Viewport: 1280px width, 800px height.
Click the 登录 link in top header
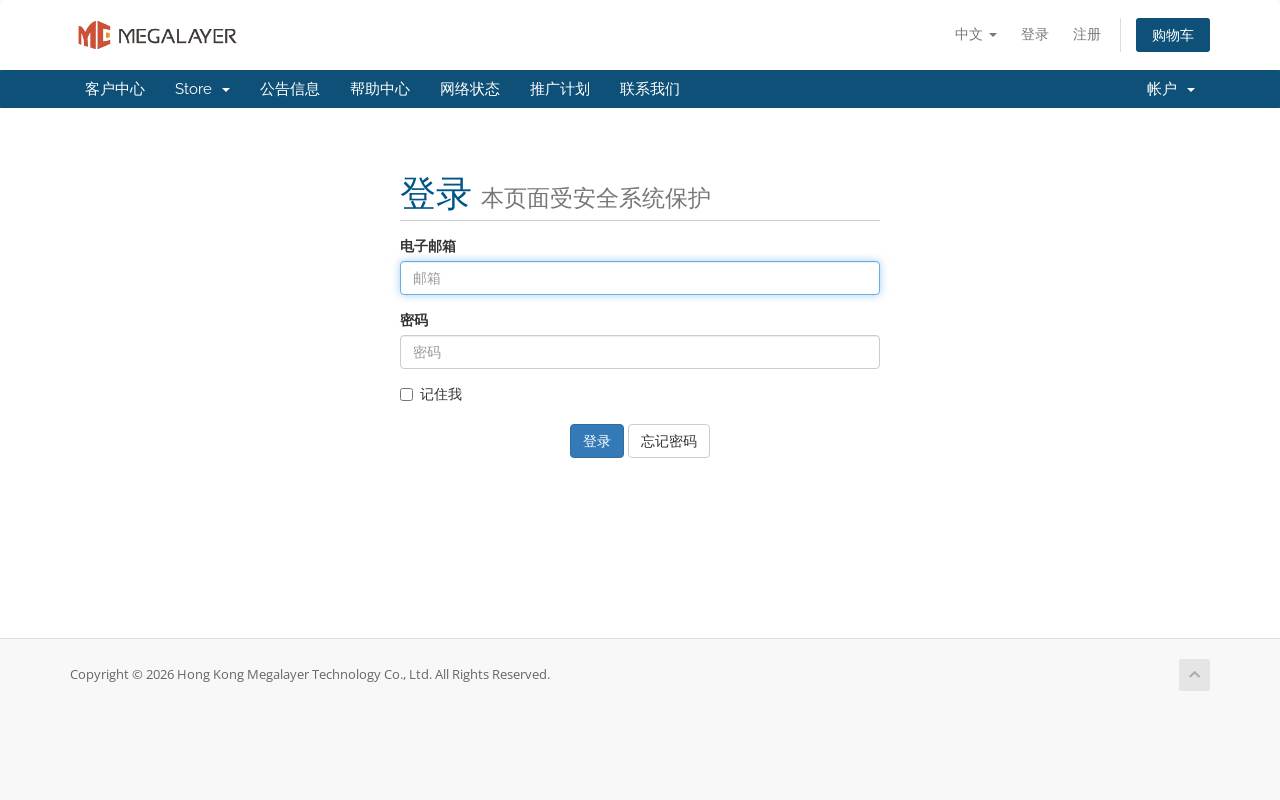point(1035,34)
